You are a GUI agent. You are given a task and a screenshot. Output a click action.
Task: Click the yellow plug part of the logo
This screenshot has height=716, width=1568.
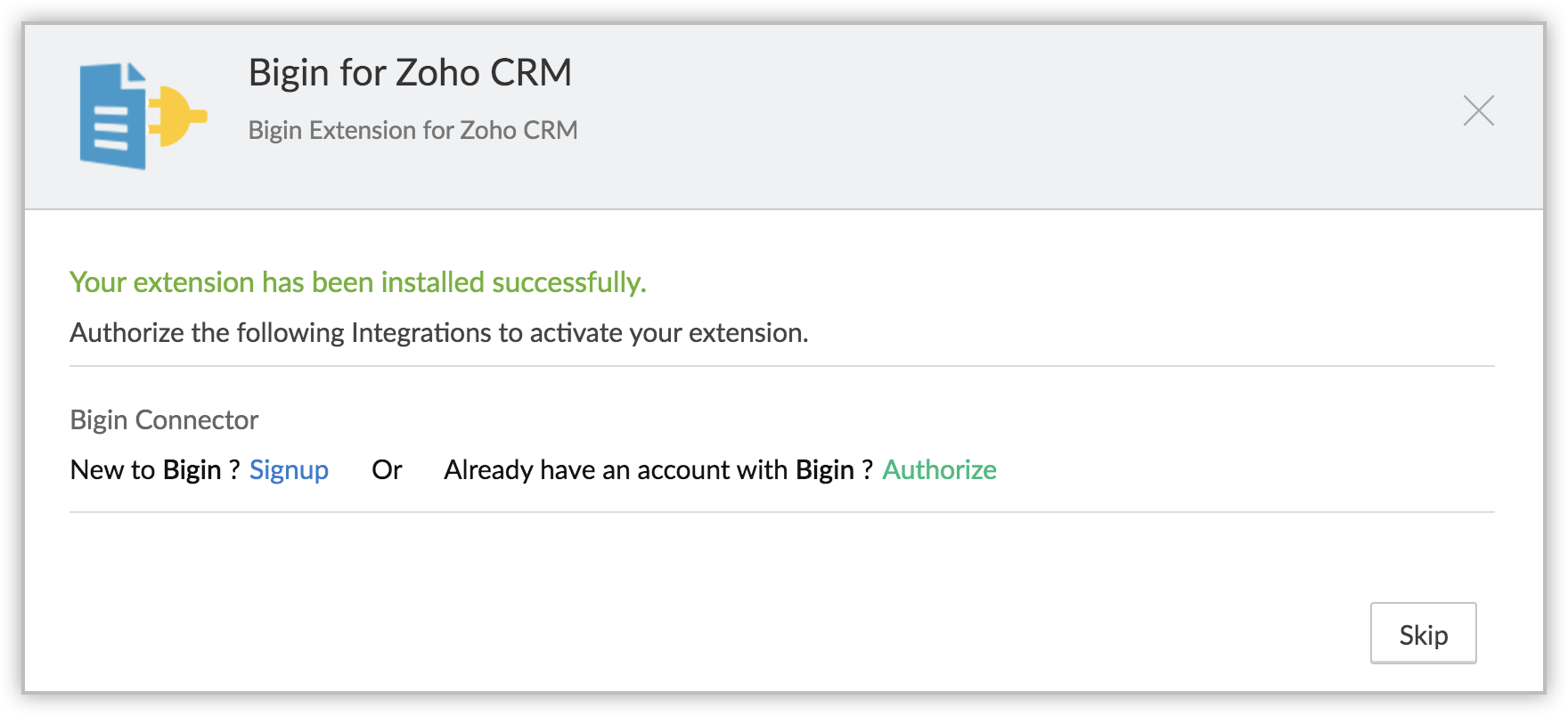click(x=178, y=116)
